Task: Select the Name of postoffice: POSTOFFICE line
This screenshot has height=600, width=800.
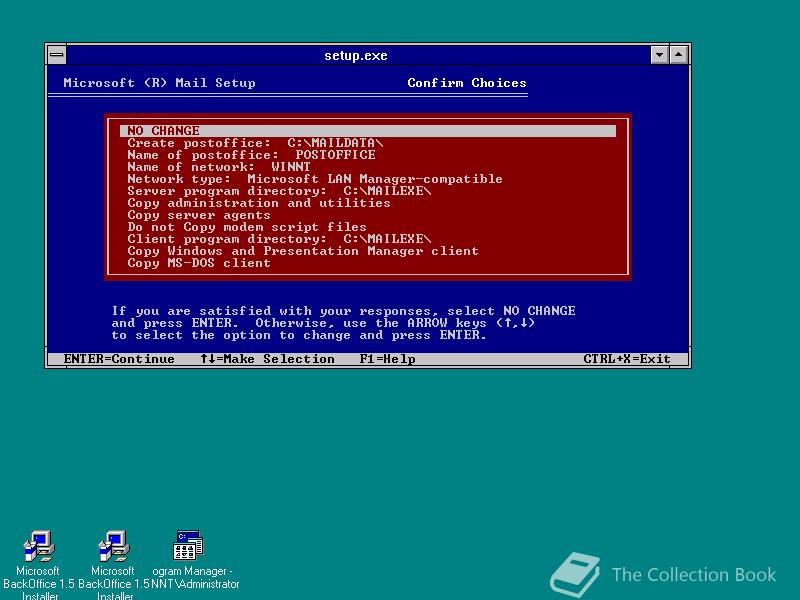Action: click(x=251, y=155)
